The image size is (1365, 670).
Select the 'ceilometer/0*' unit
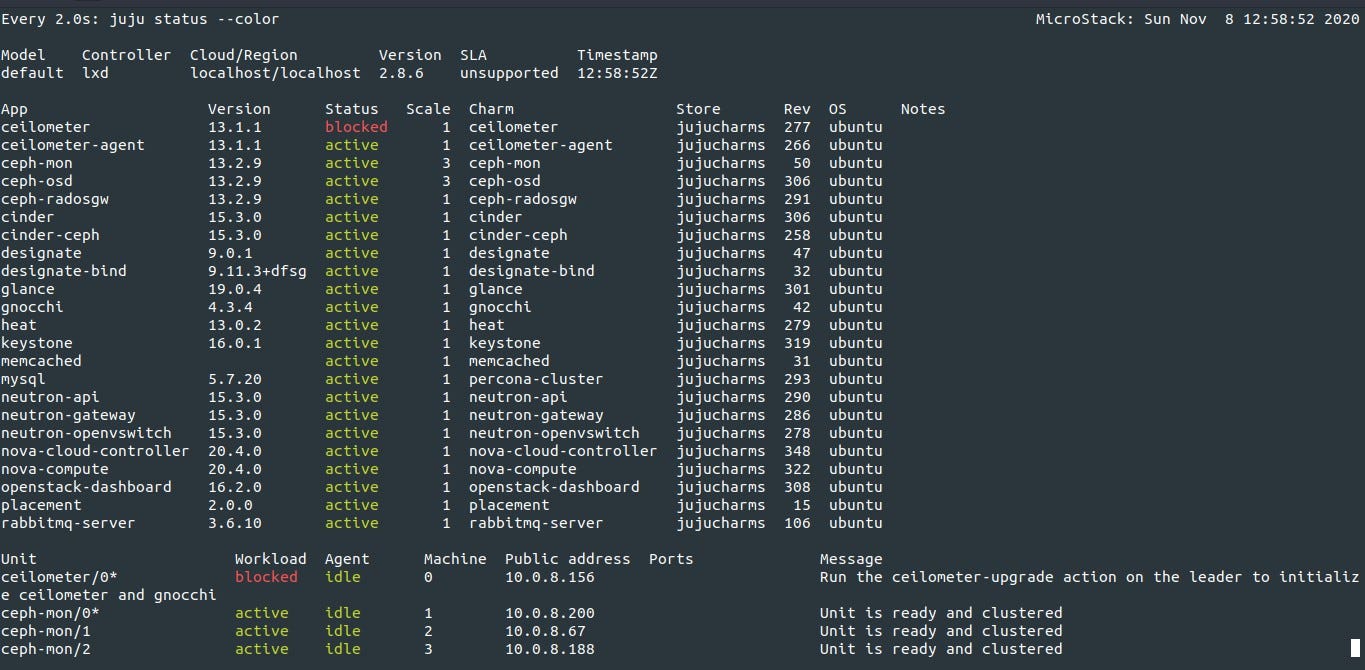(x=59, y=577)
